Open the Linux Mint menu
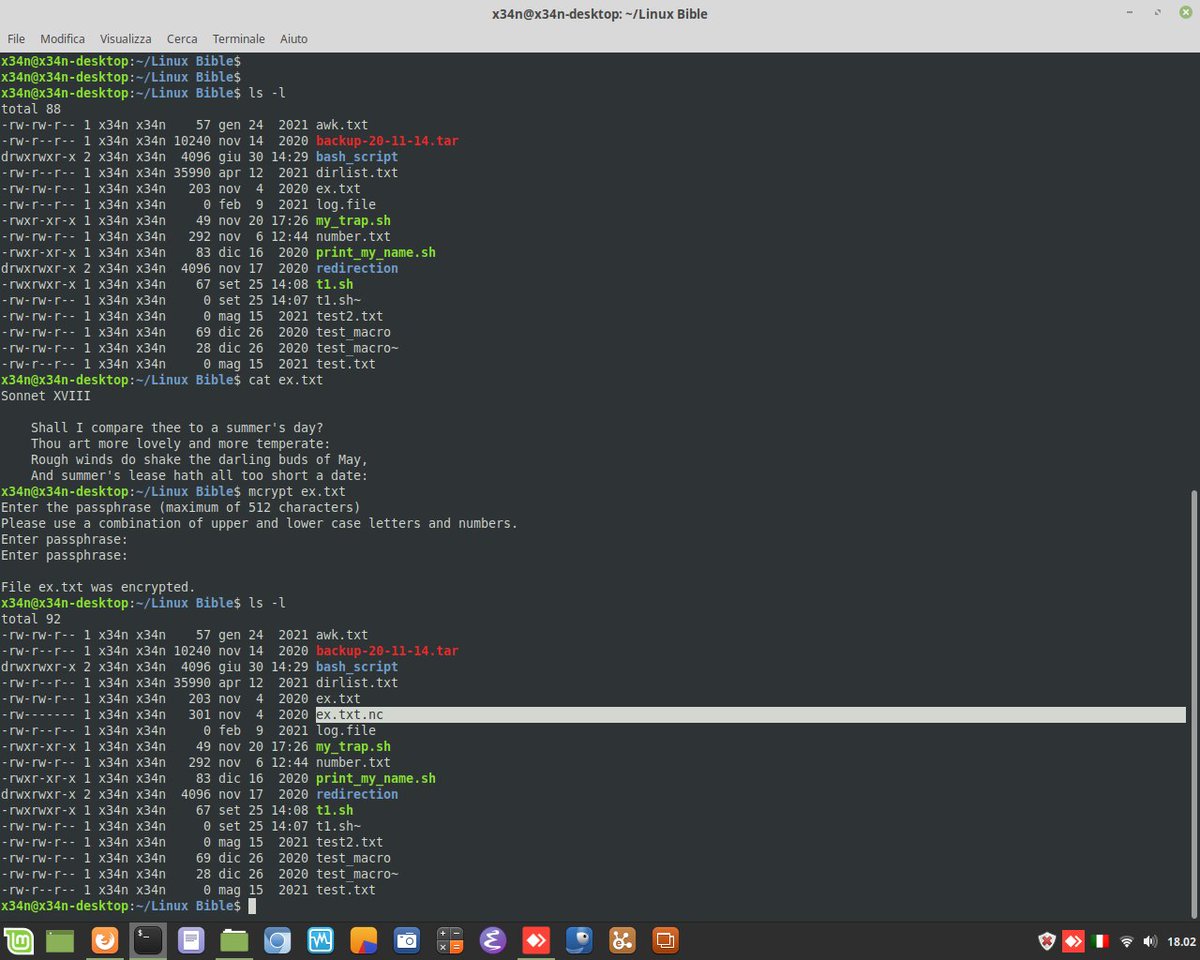1200x960 pixels. click(18, 940)
